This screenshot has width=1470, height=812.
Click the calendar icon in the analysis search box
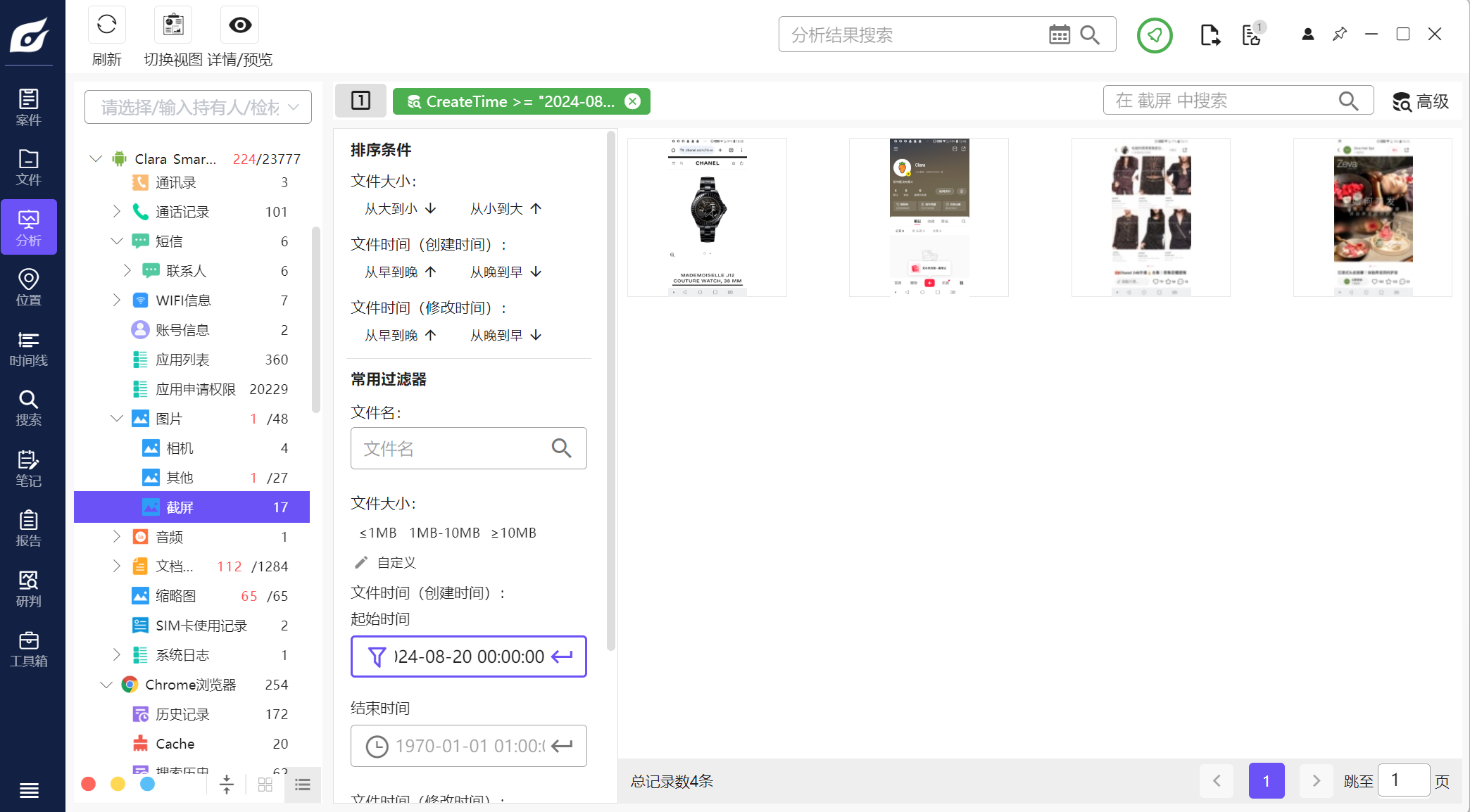tap(1059, 34)
